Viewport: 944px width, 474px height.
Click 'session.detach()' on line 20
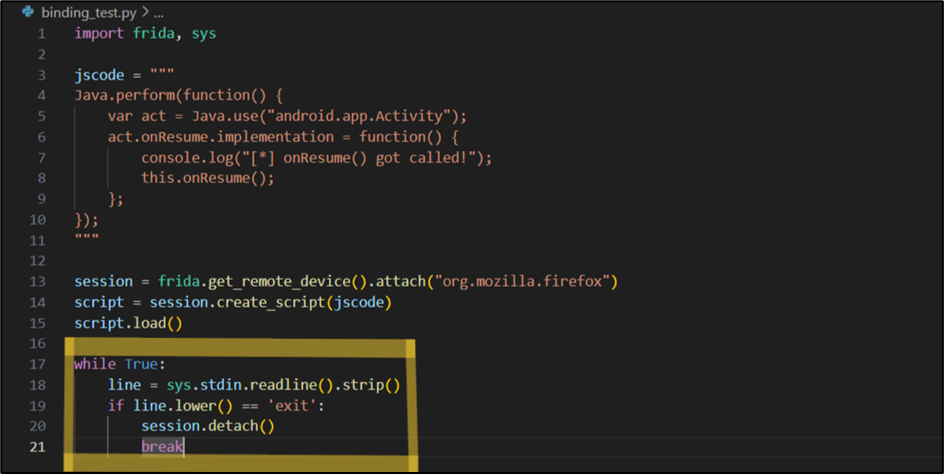[208, 426]
